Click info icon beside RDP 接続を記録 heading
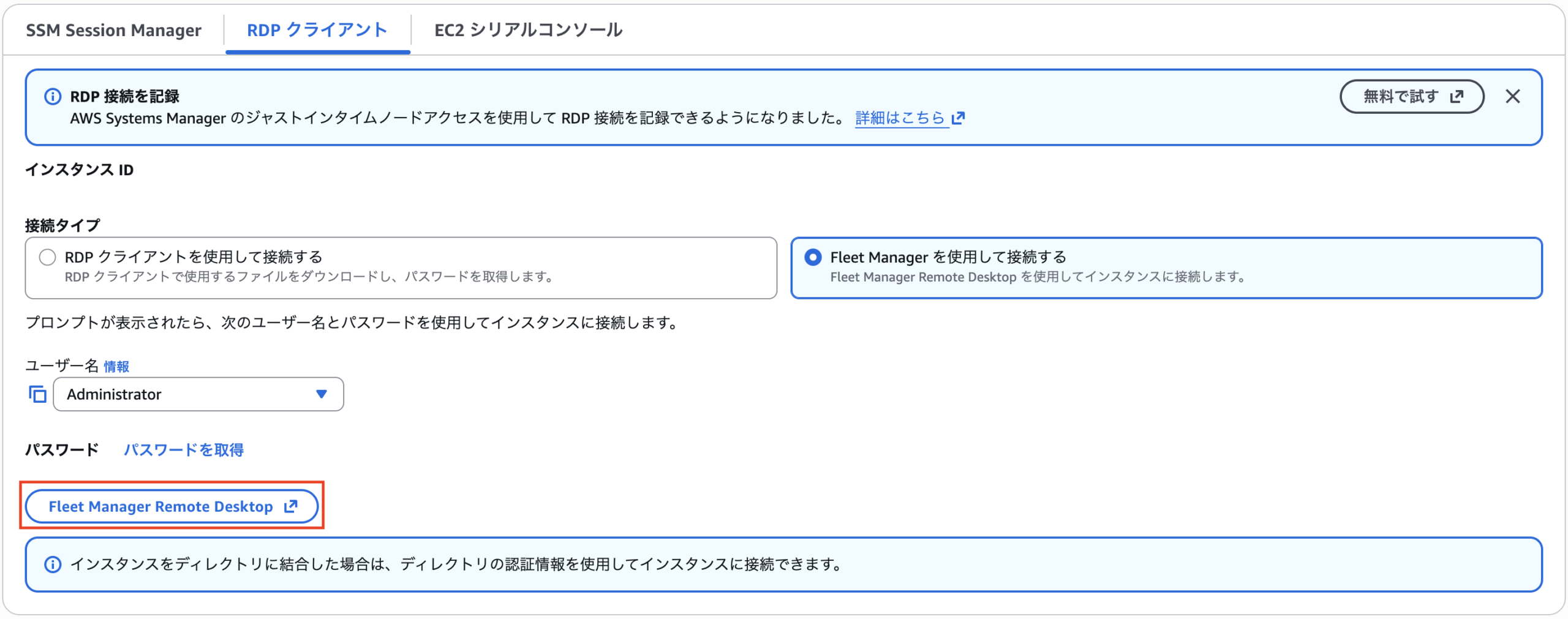 coord(53,97)
